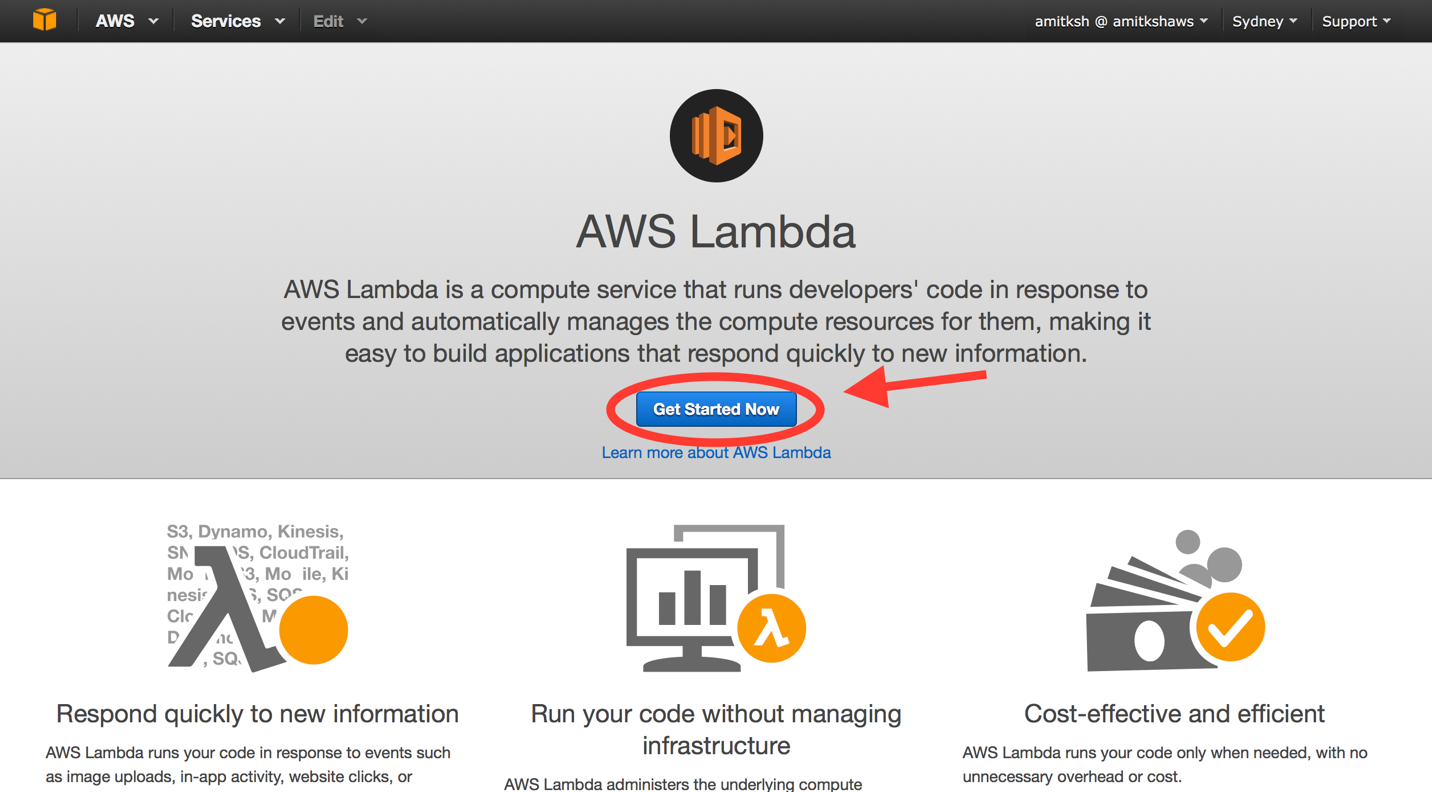The image size is (1432, 792).
Task: Click the Respond quickly to new information heading
Action: [257, 714]
